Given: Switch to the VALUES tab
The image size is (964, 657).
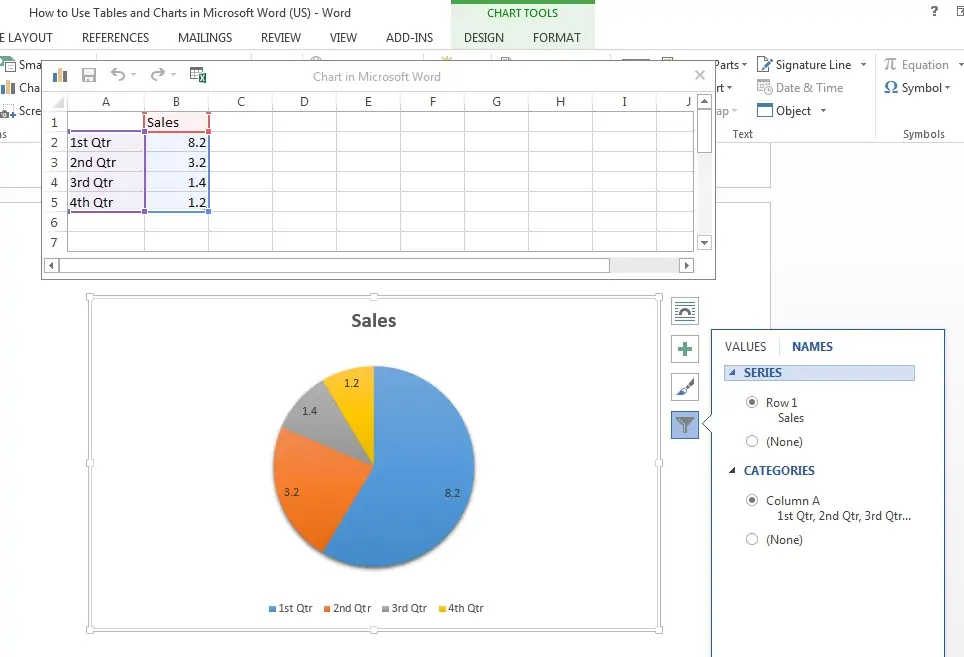Looking at the screenshot, I should pos(745,347).
